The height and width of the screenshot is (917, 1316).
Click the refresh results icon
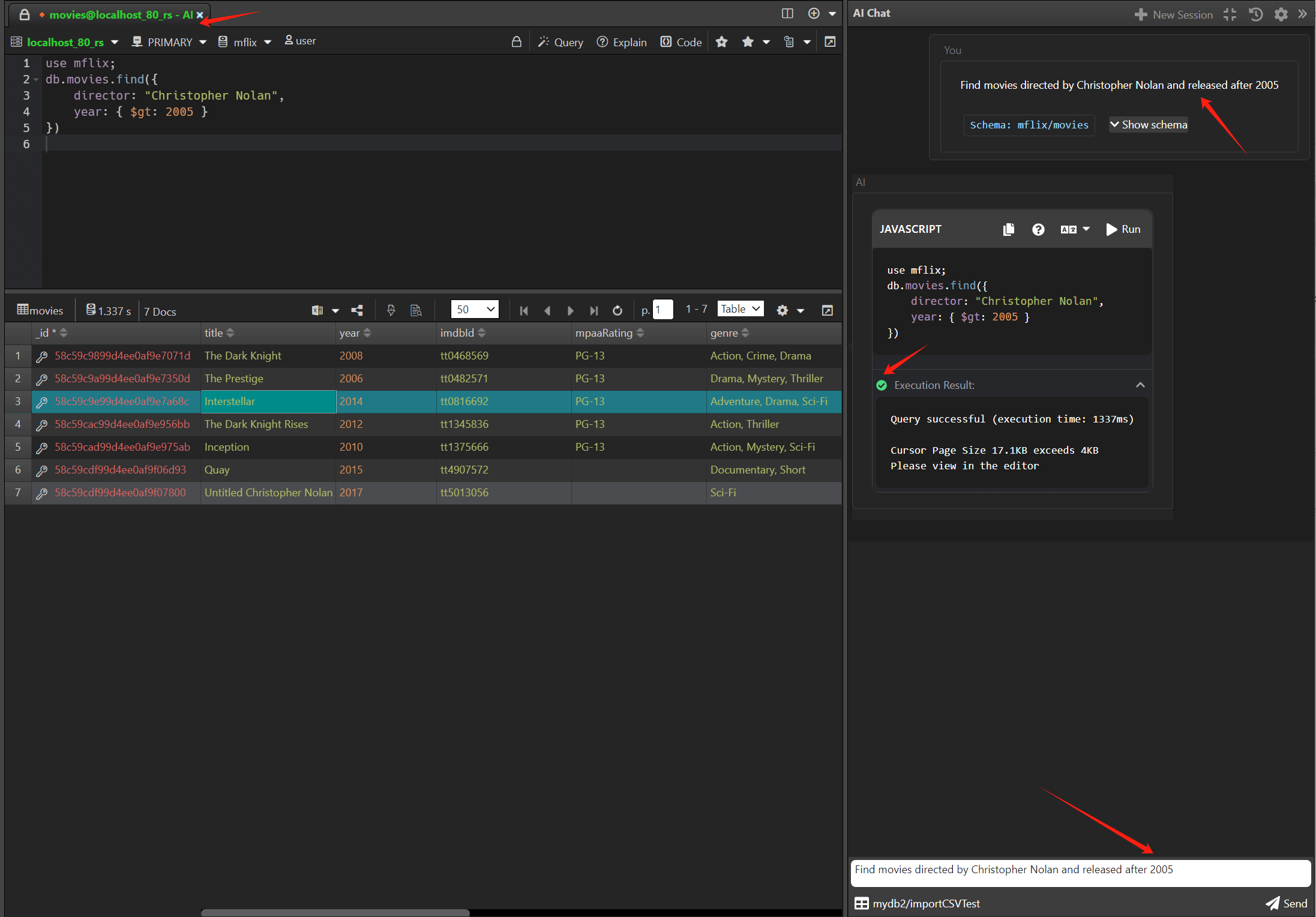tap(617, 310)
